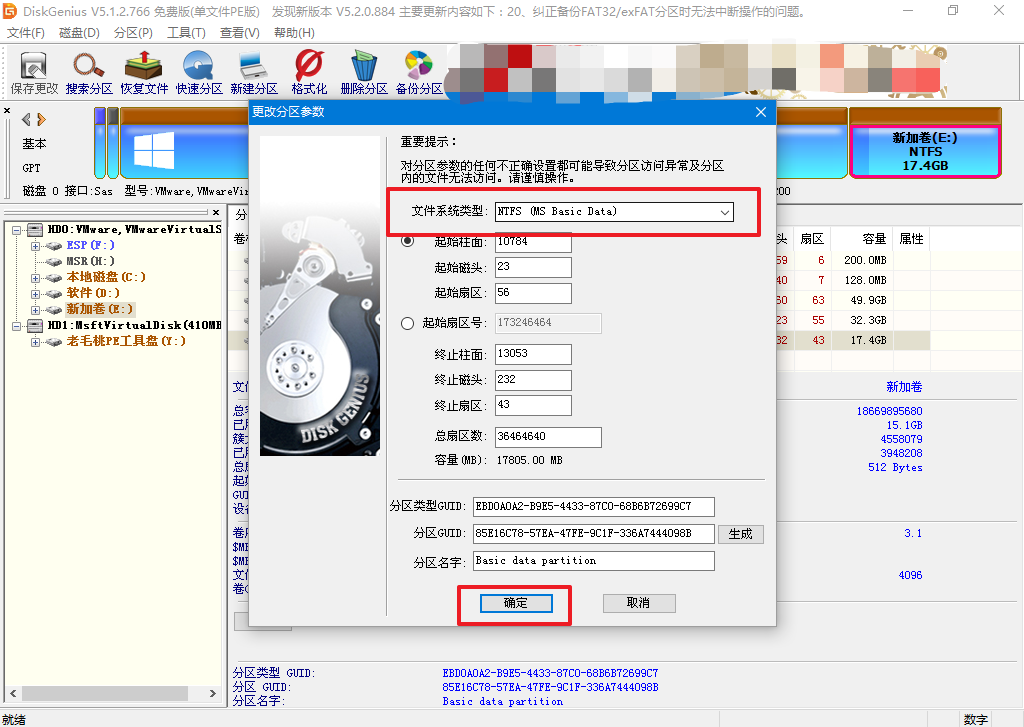
Task: Click the 扇区 column header
Action: 812,239
